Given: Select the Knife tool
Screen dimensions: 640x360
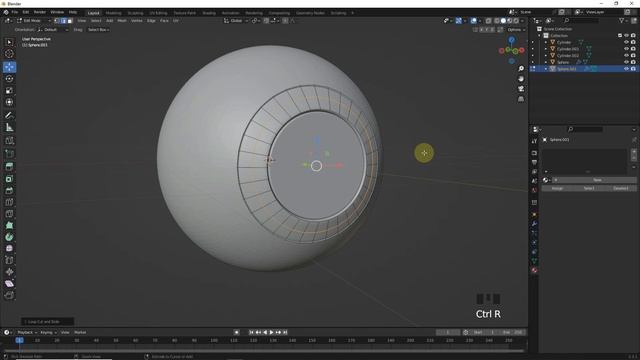Looking at the screenshot, I should 9,214.
